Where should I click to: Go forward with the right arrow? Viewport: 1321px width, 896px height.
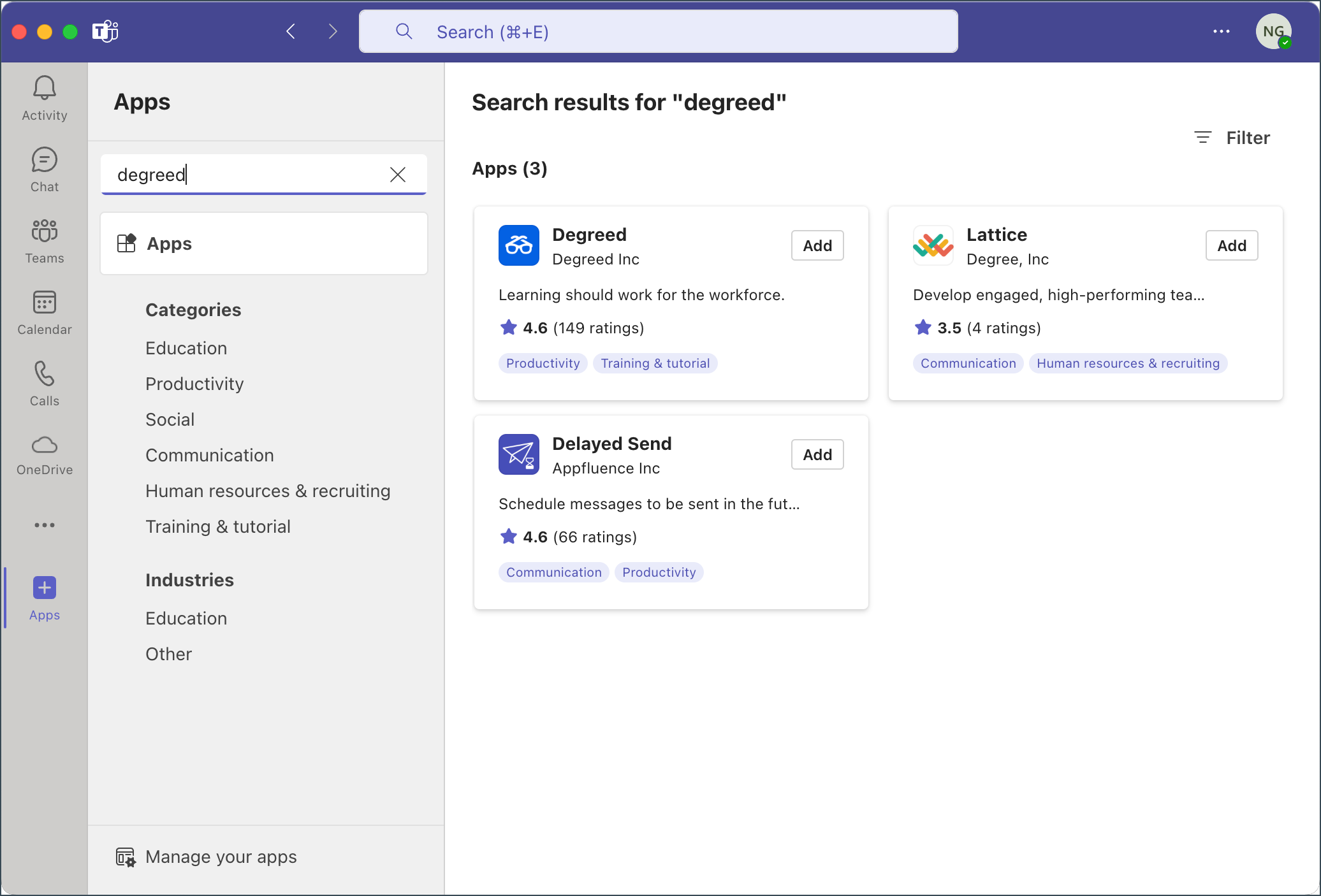coord(333,31)
